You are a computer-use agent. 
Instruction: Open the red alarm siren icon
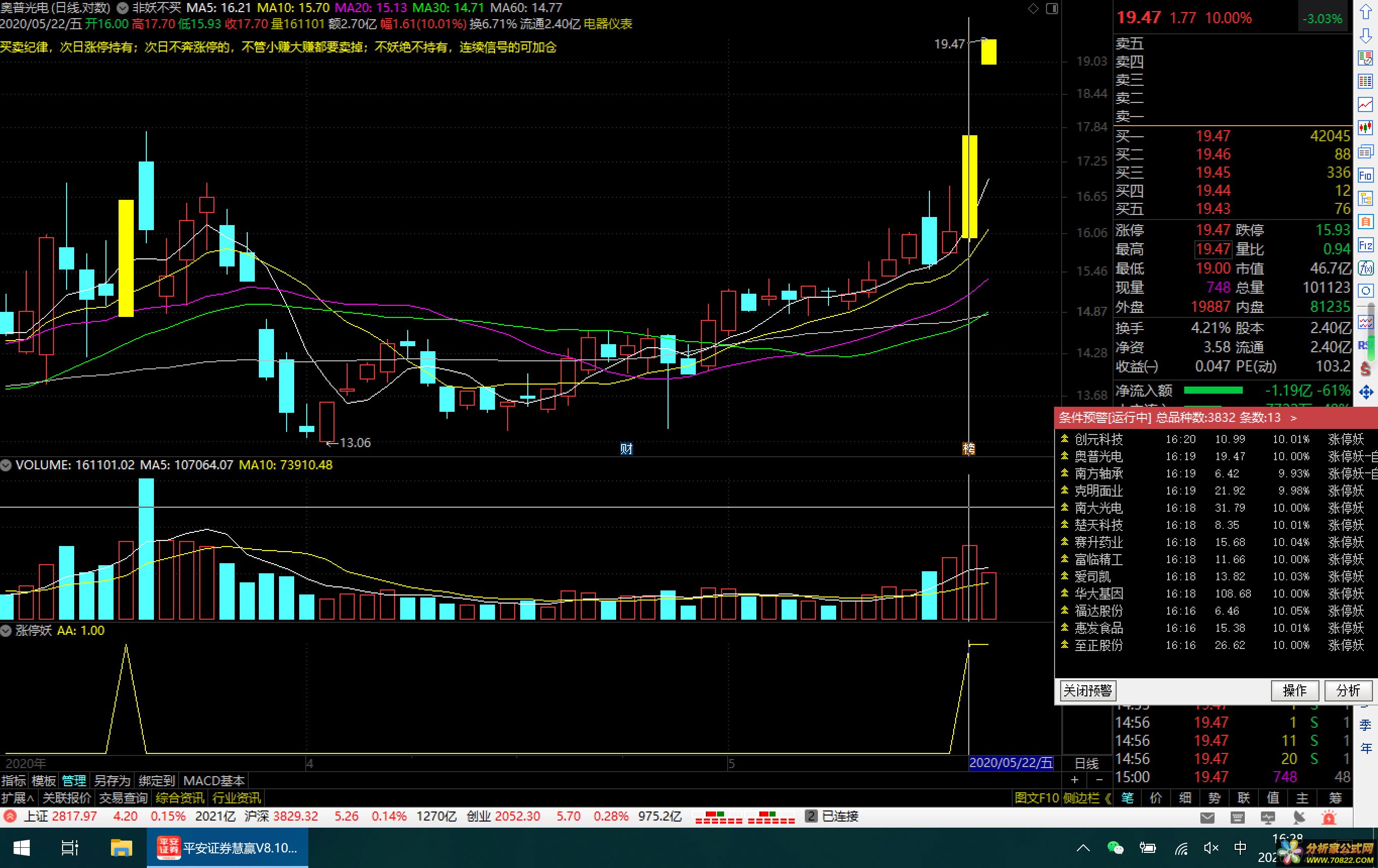pos(1329,818)
